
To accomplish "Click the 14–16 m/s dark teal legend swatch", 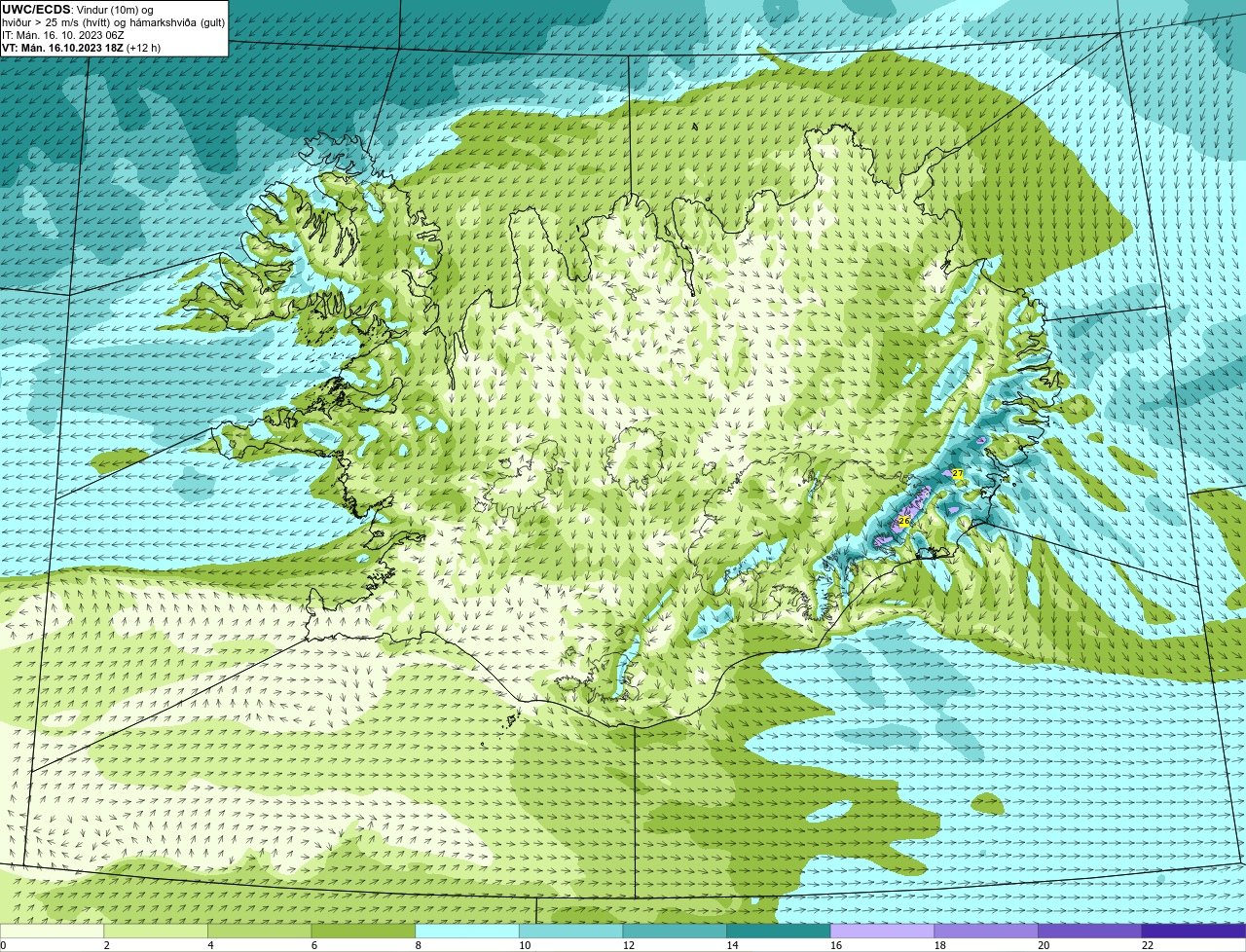I will point(779,931).
